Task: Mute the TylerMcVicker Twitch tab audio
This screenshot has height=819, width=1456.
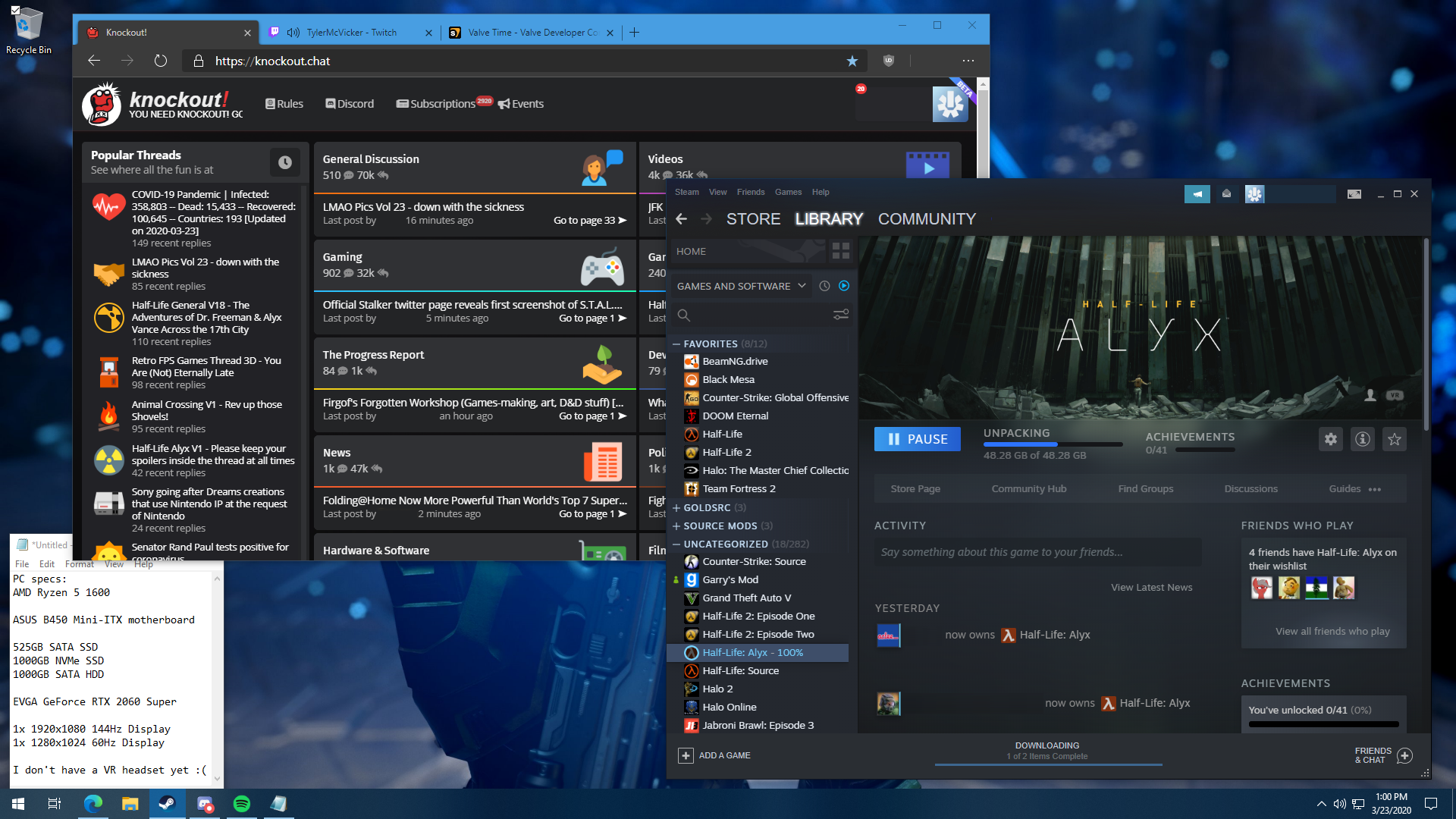Action: (x=293, y=33)
